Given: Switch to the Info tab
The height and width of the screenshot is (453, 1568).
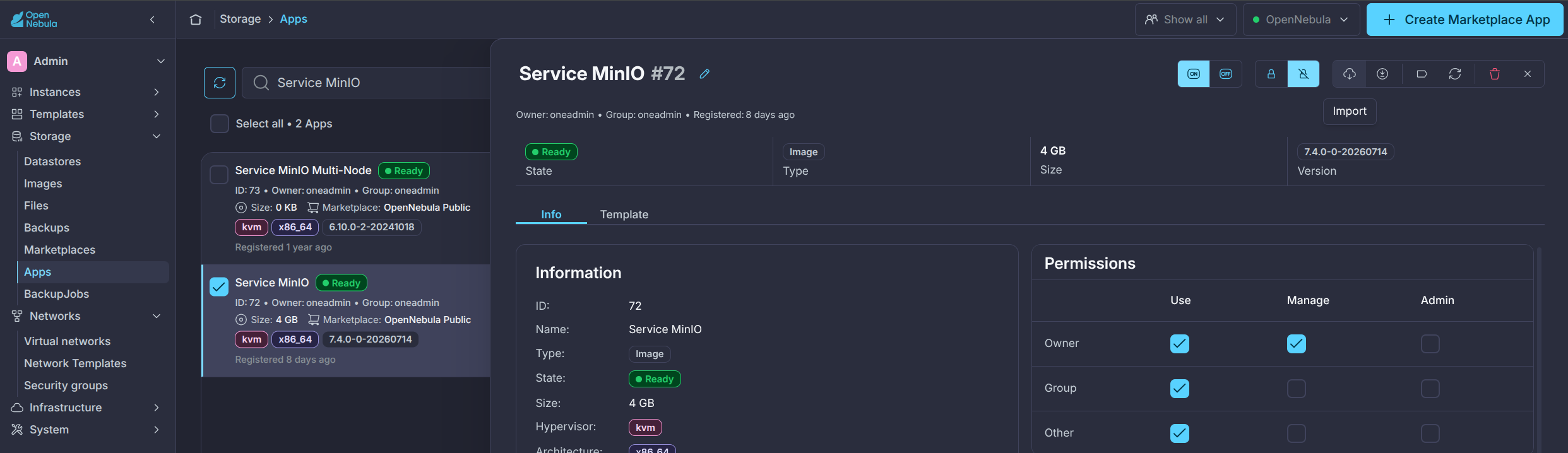Looking at the screenshot, I should [551, 215].
